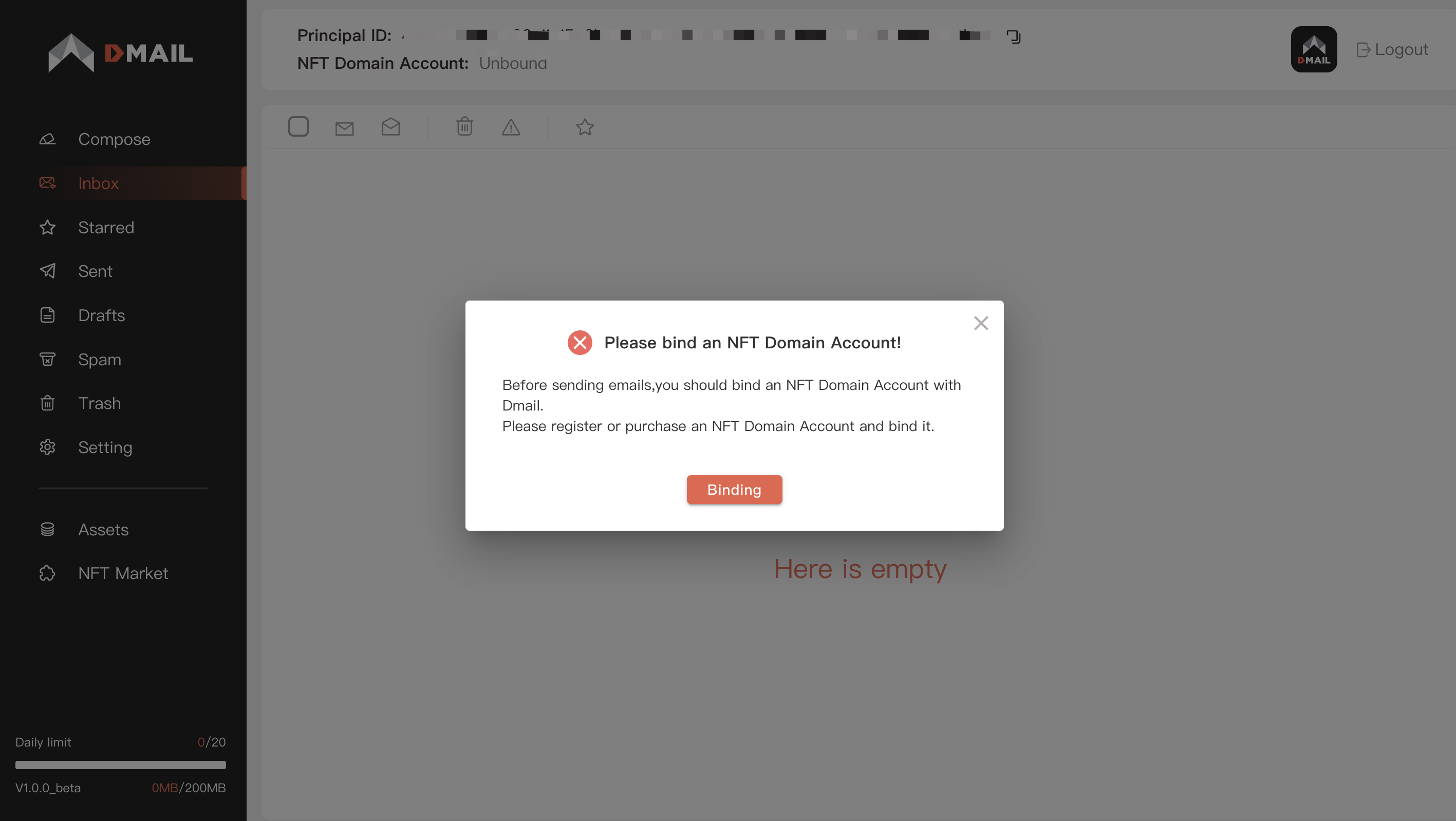Screen dimensions: 1456x821
Task: Open the NFT Market page
Action: tap(123, 573)
